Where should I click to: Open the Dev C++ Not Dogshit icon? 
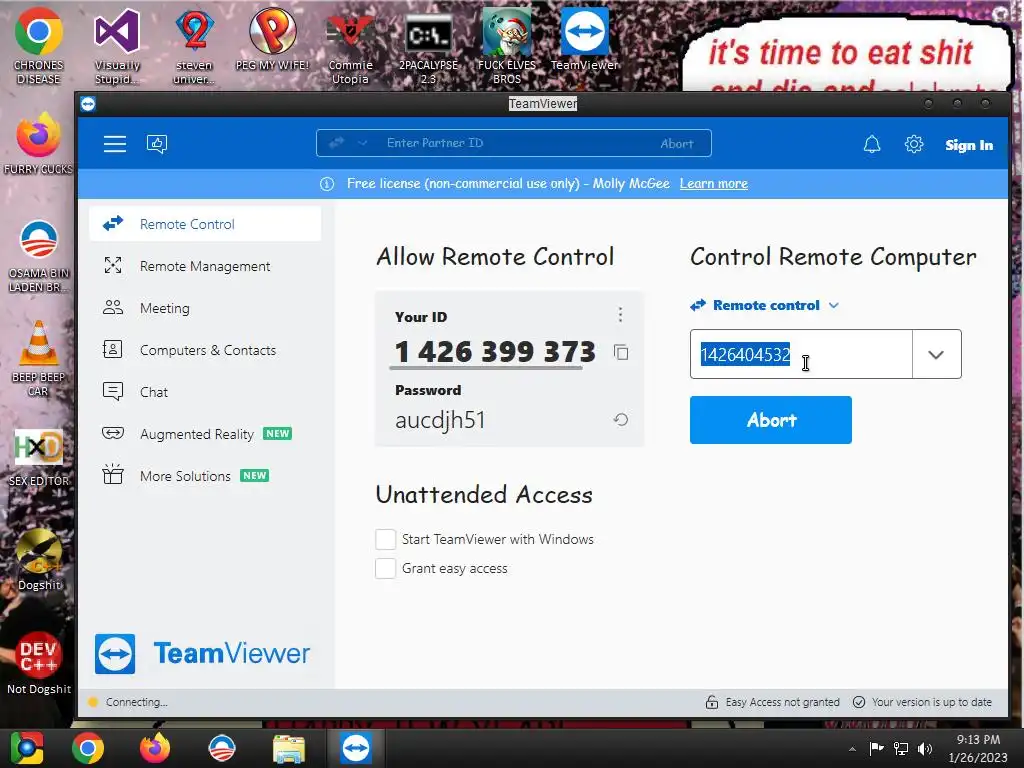pyautogui.click(x=39, y=663)
